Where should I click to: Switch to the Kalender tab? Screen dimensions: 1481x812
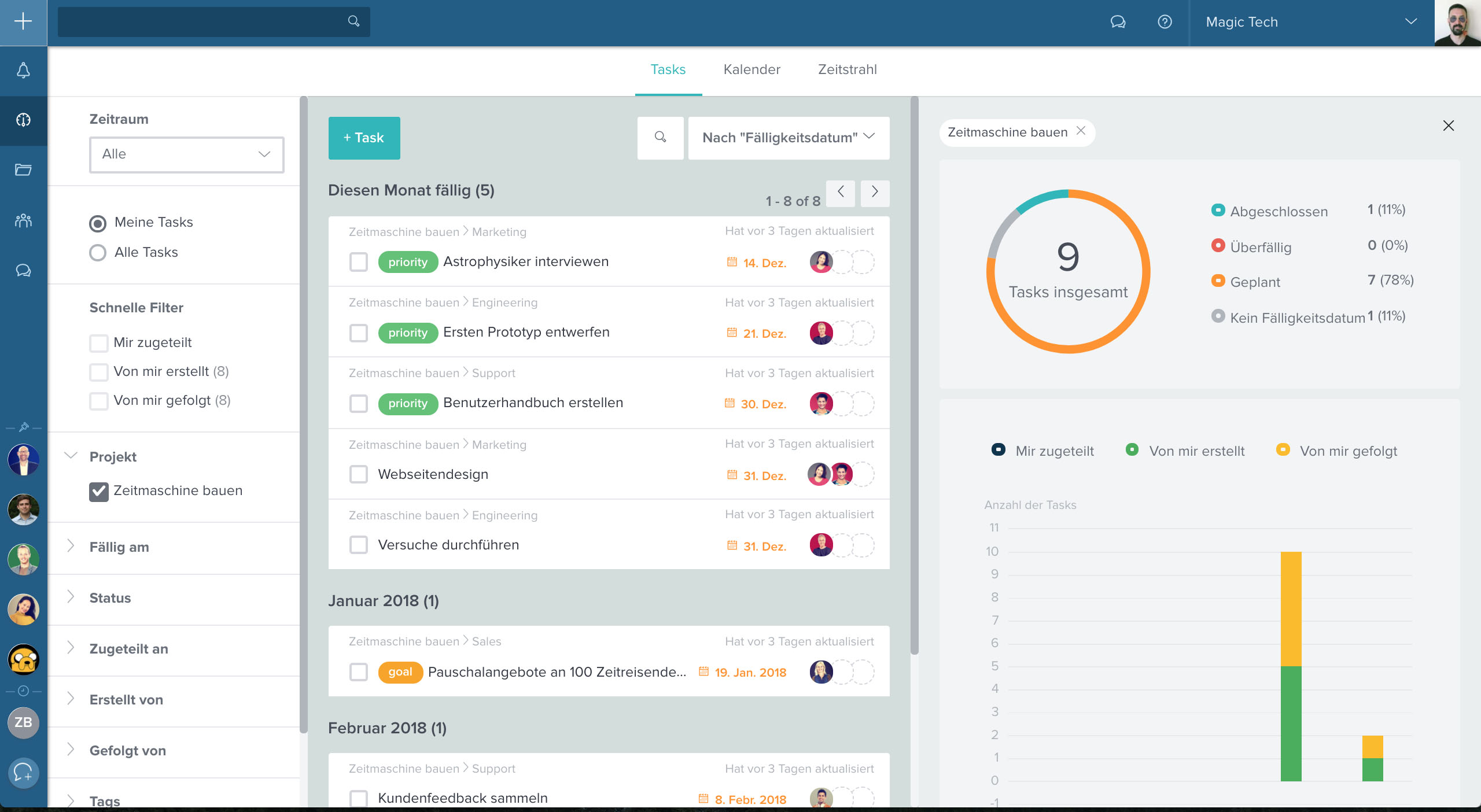[751, 69]
